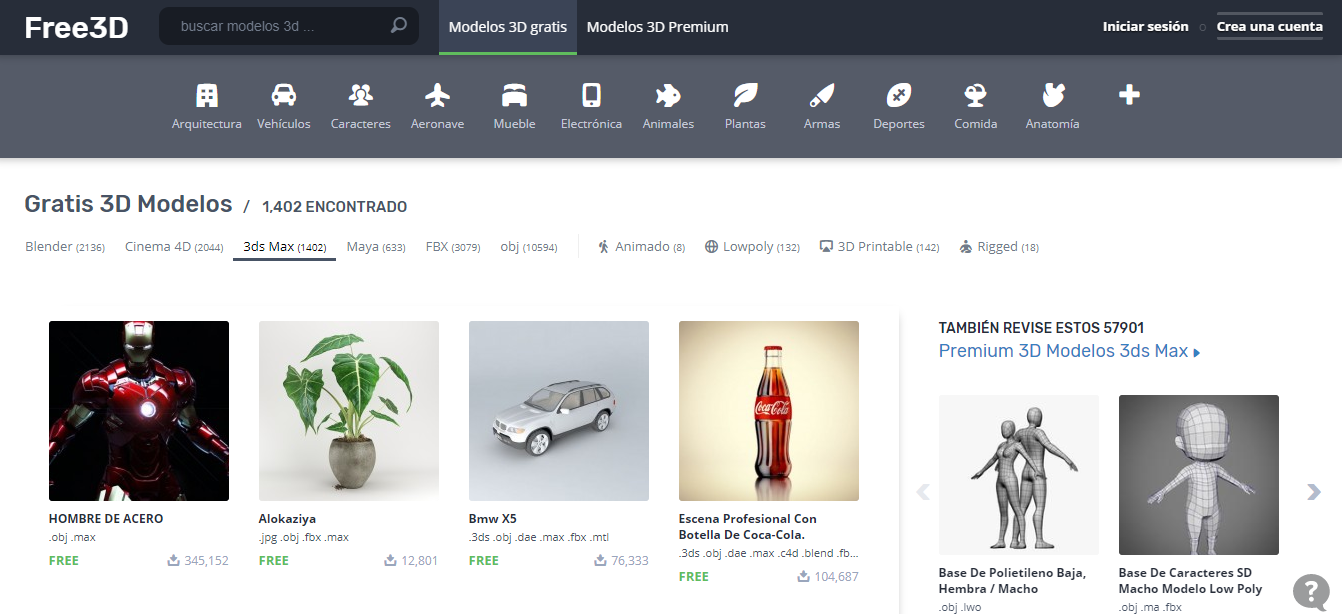Filter by FBX format

[453, 247]
